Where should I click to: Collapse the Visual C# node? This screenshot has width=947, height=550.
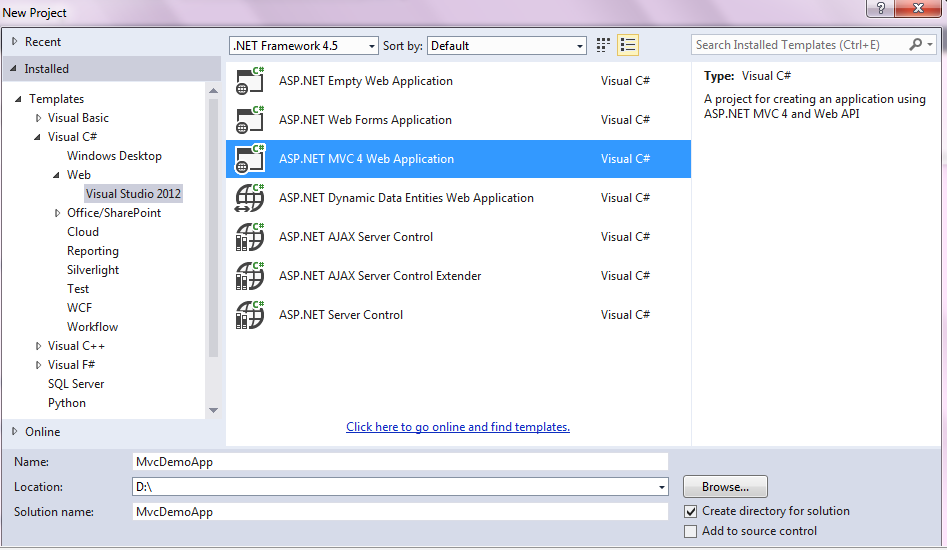[x=37, y=137]
